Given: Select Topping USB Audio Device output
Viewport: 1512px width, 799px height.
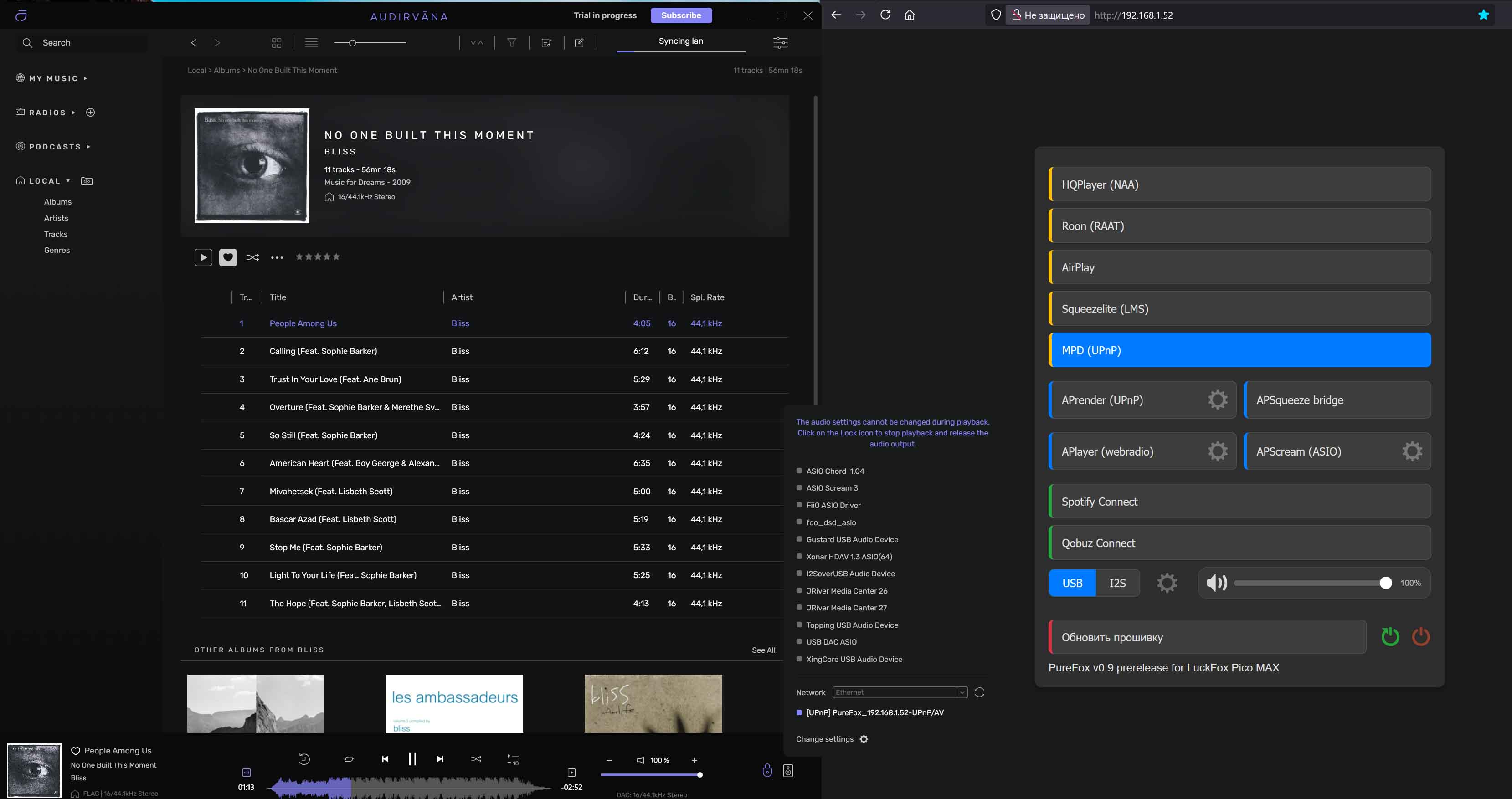Looking at the screenshot, I should pyautogui.click(x=851, y=625).
